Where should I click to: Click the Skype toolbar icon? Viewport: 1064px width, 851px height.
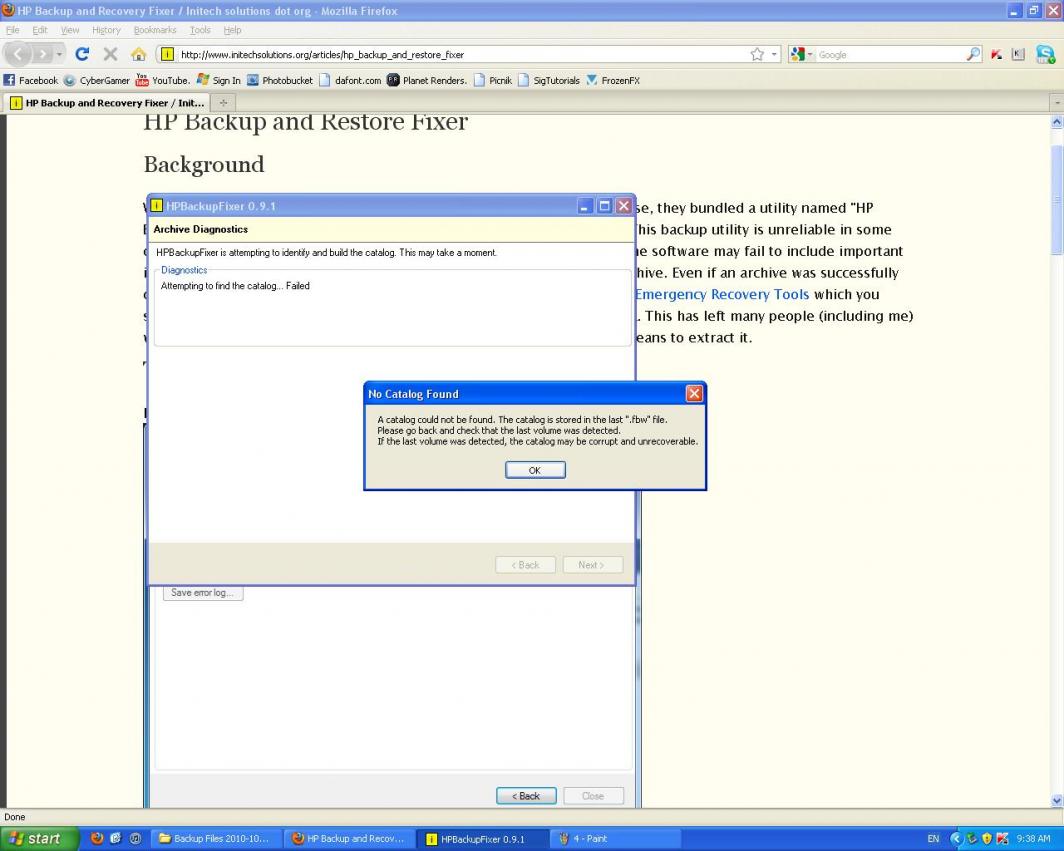1046,54
